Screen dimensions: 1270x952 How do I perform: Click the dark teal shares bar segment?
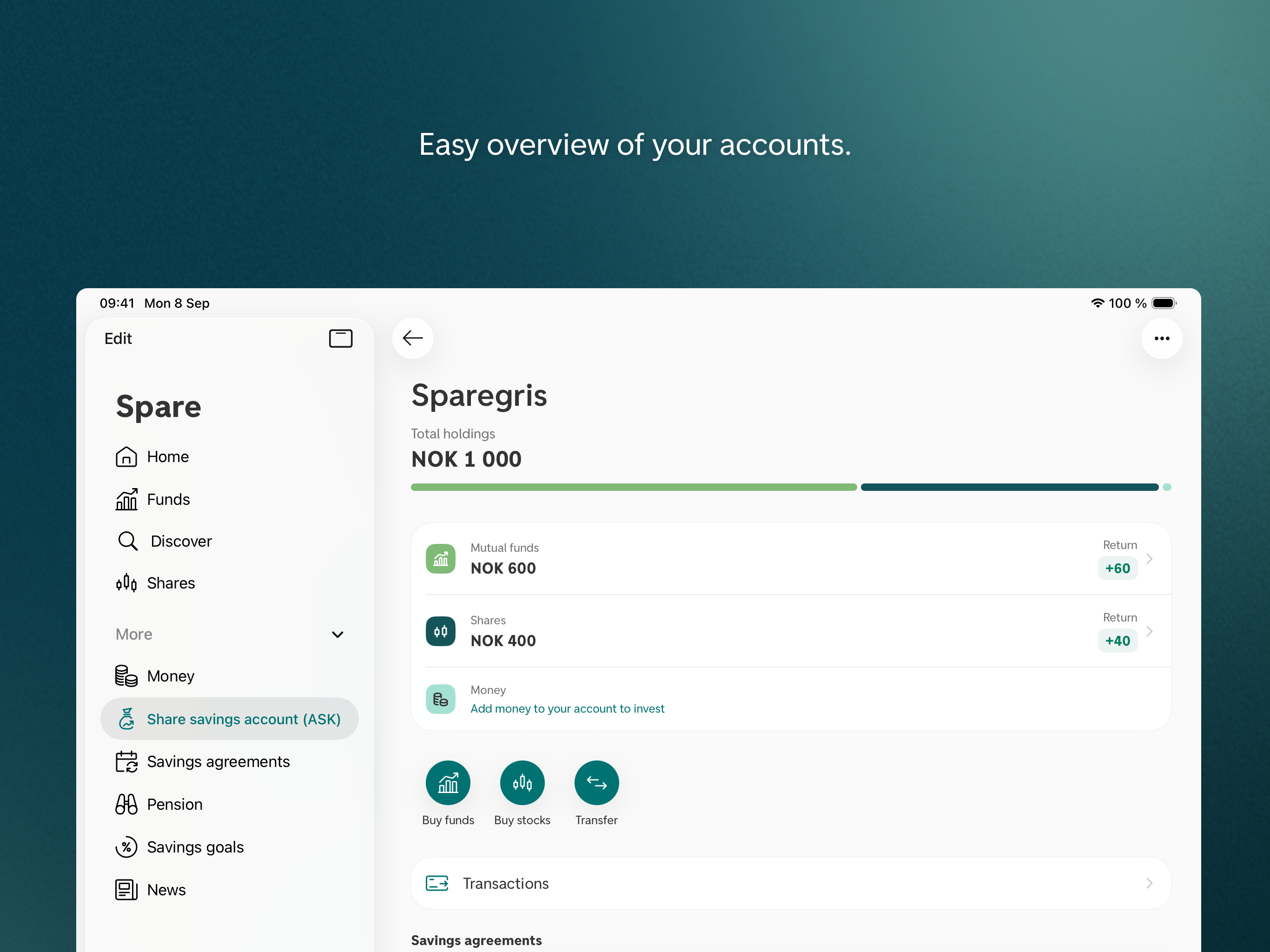tap(1009, 488)
